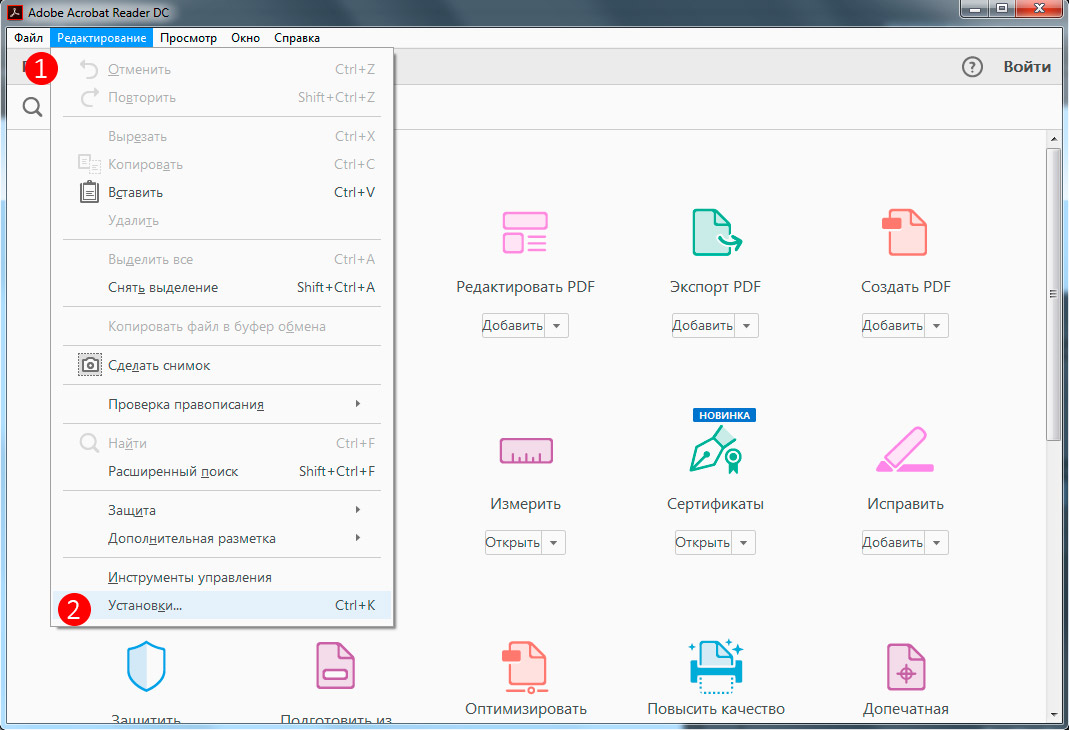This screenshot has height=730, width=1069.
Task: Expand dropdown arrow next to Redact Add
Action: tap(937, 543)
